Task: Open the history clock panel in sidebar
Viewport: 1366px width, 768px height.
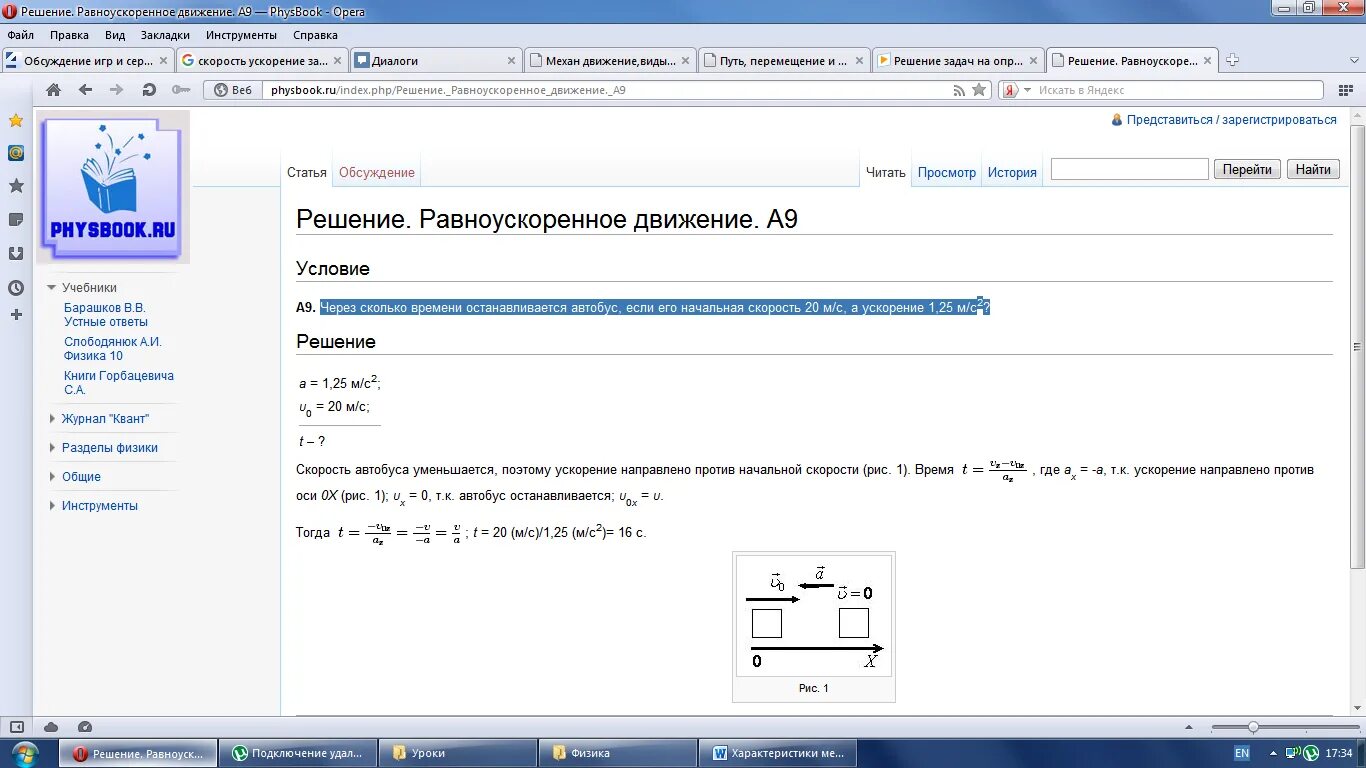Action: click(x=16, y=288)
